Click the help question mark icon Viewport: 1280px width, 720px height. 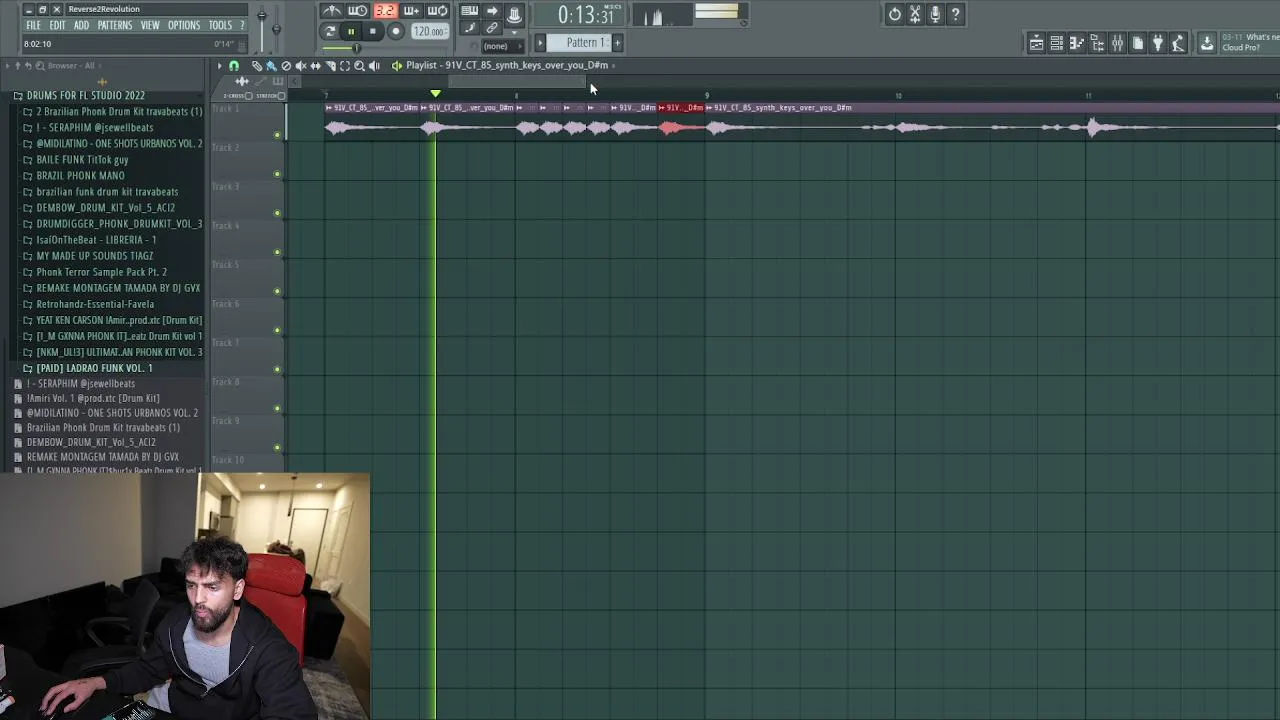(x=956, y=14)
